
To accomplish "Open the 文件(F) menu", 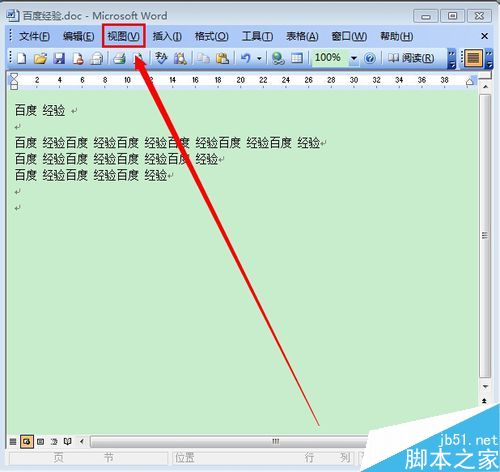I will [x=34, y=36].
